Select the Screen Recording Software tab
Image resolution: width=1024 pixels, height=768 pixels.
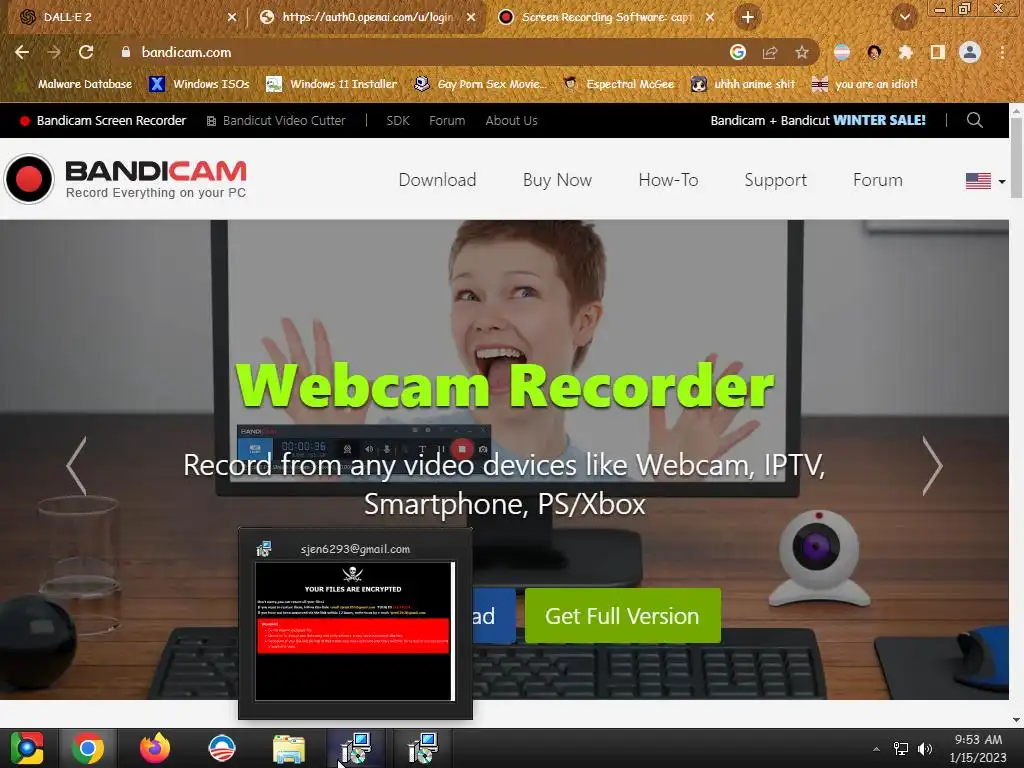click(x=607, y=17)
